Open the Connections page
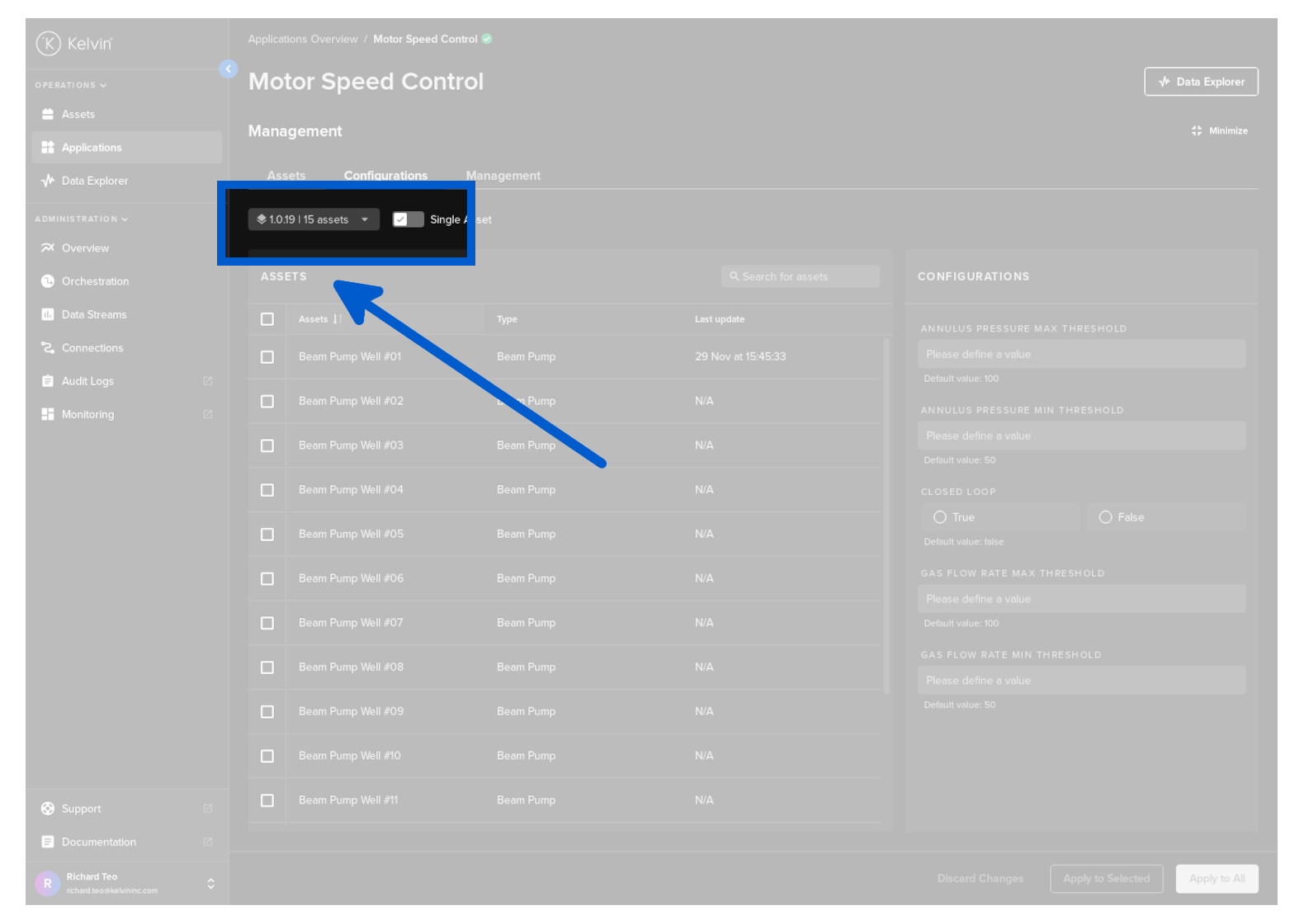The height and width of the screenshot is (924, 1304). point(92,348)
